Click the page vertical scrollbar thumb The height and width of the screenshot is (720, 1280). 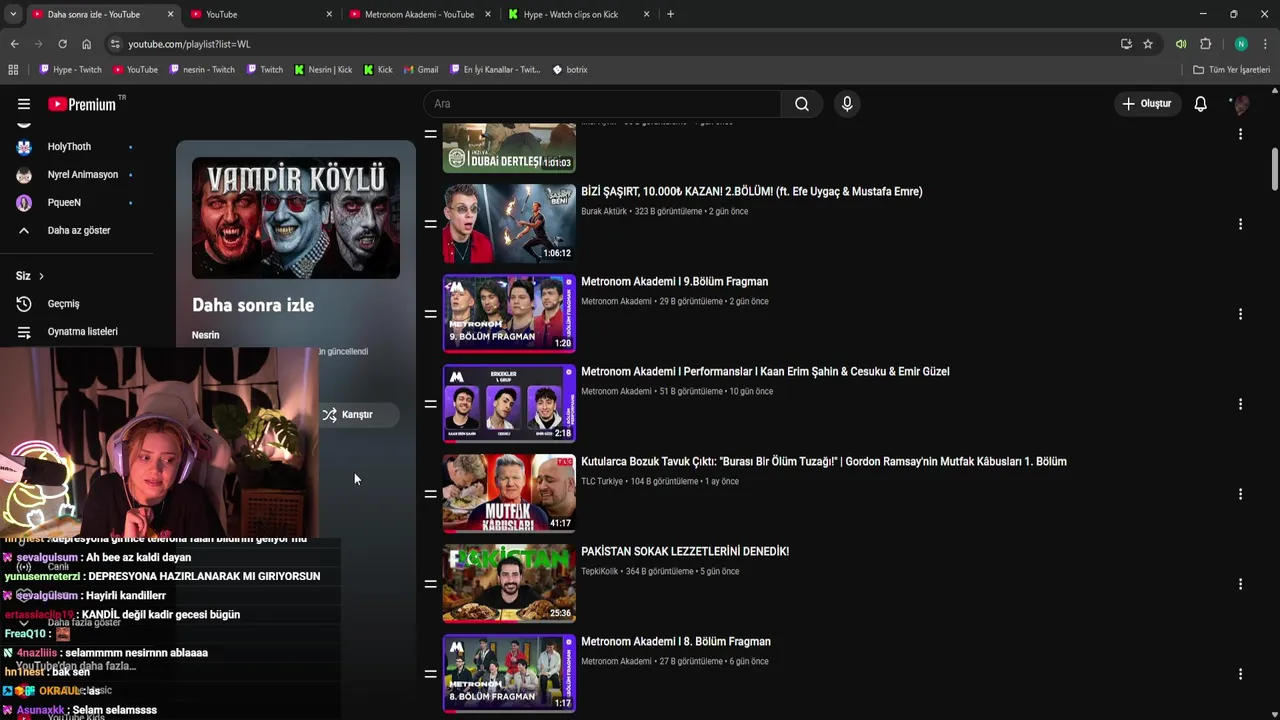click(1275, 168)
